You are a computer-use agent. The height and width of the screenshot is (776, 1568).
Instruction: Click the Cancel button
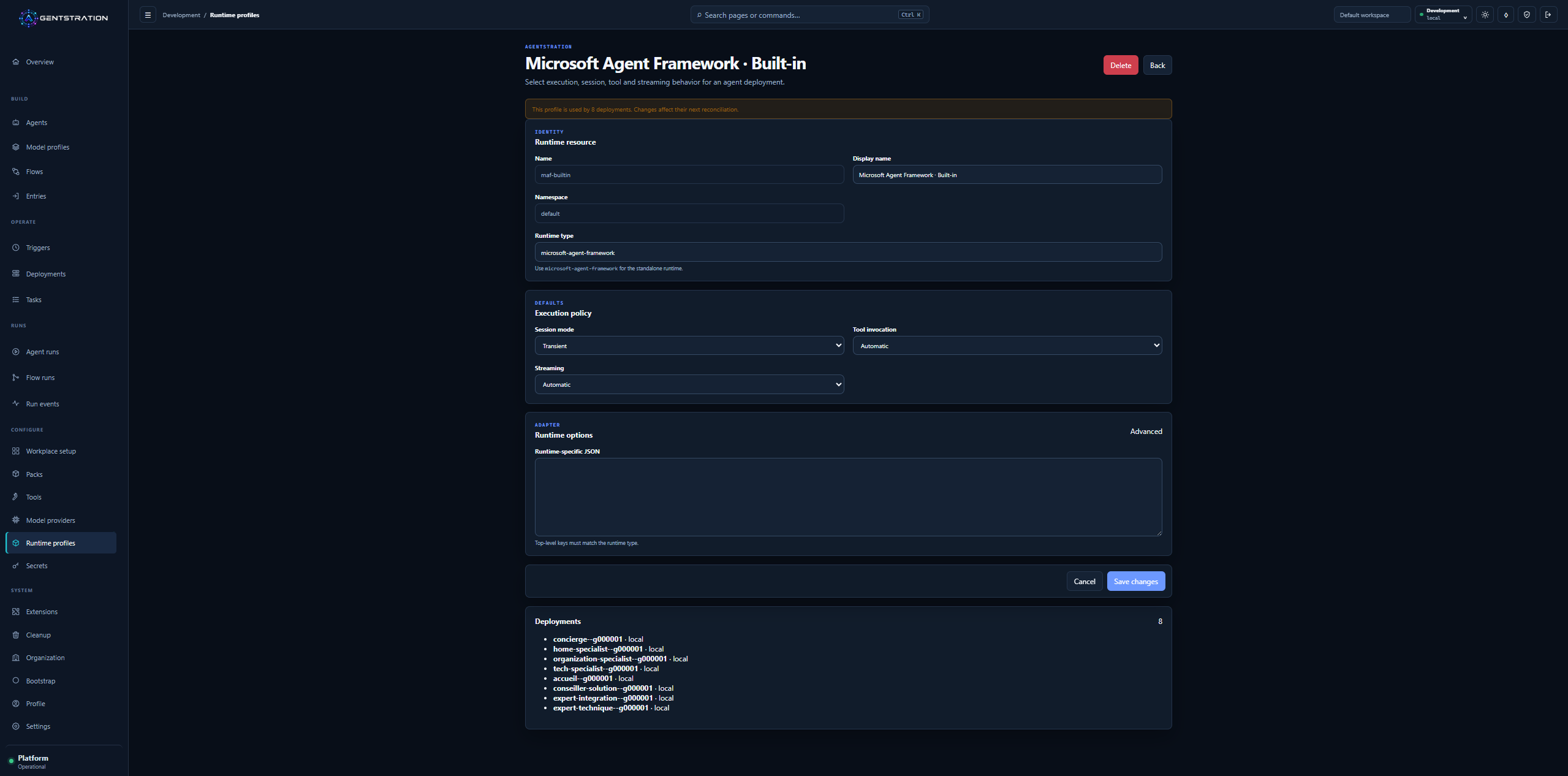coord(1085,581)
